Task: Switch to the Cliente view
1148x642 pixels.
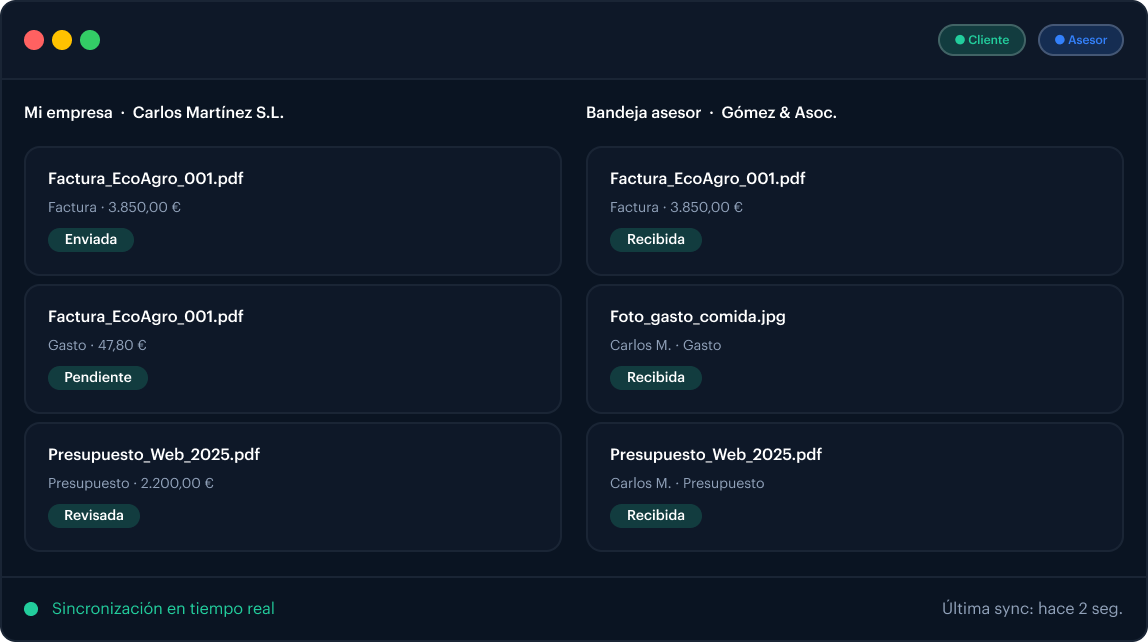Action: coord(982,40)
